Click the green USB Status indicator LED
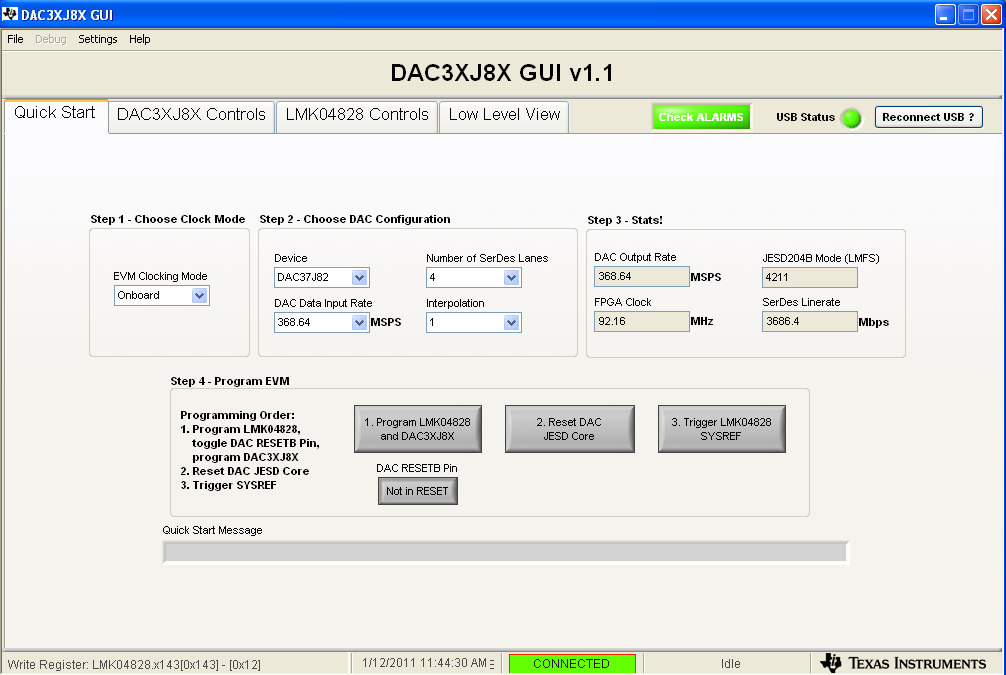This screenshot has height=675, width=1006. (x=851, y=118)
